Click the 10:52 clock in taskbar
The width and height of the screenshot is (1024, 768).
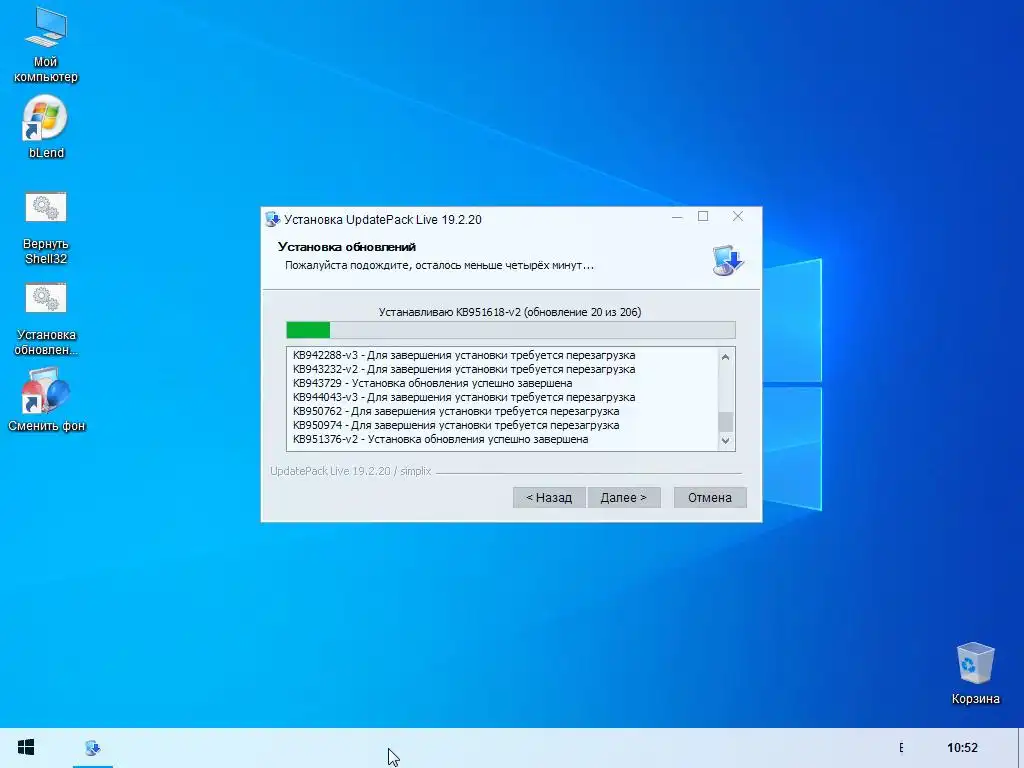tap(963, 748)
